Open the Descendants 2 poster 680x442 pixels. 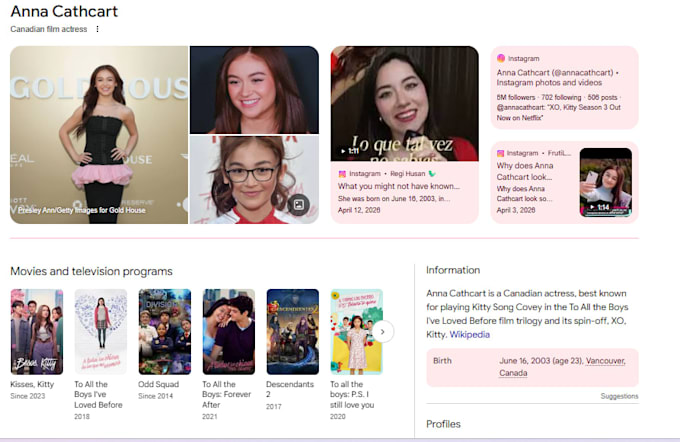(x=293, y=332)
